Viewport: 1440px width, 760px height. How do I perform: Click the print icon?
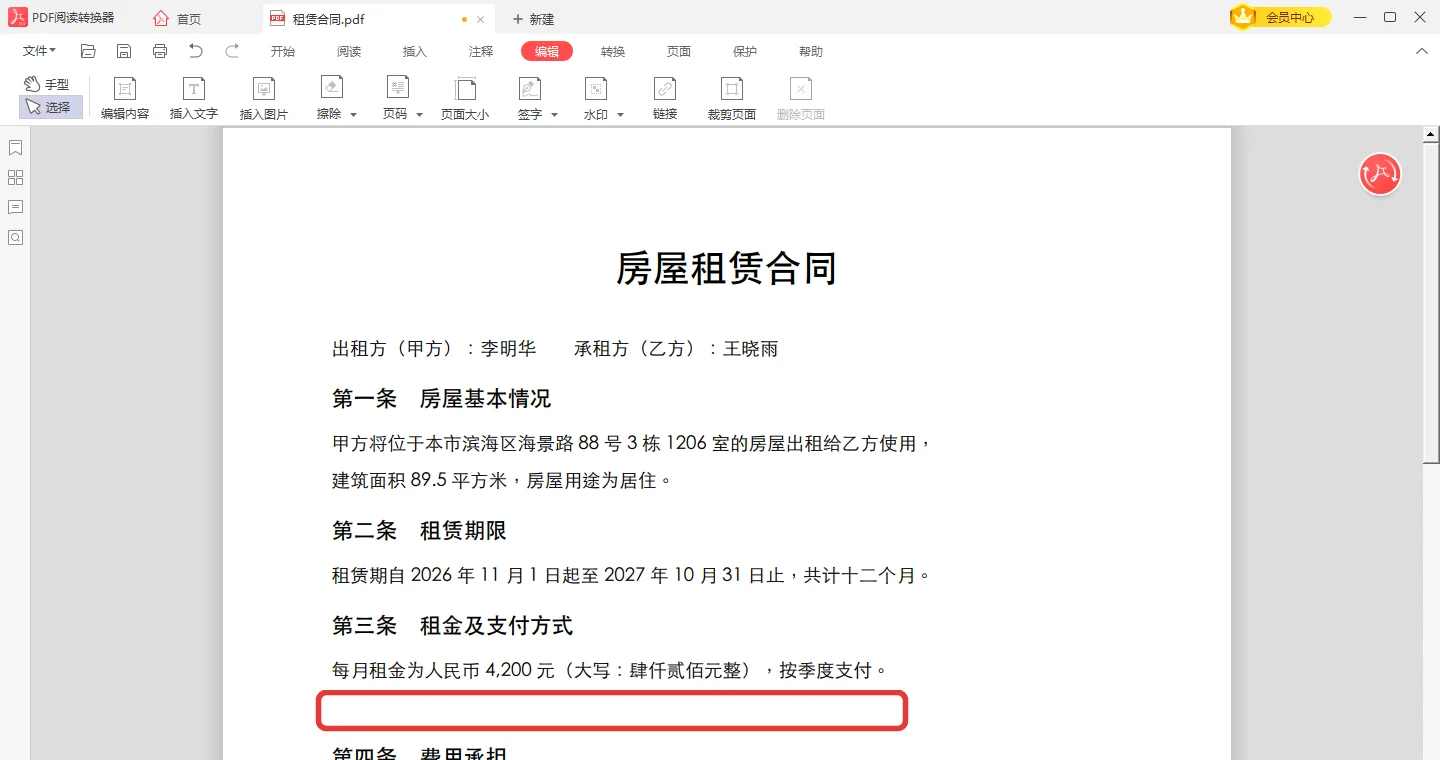160,51
